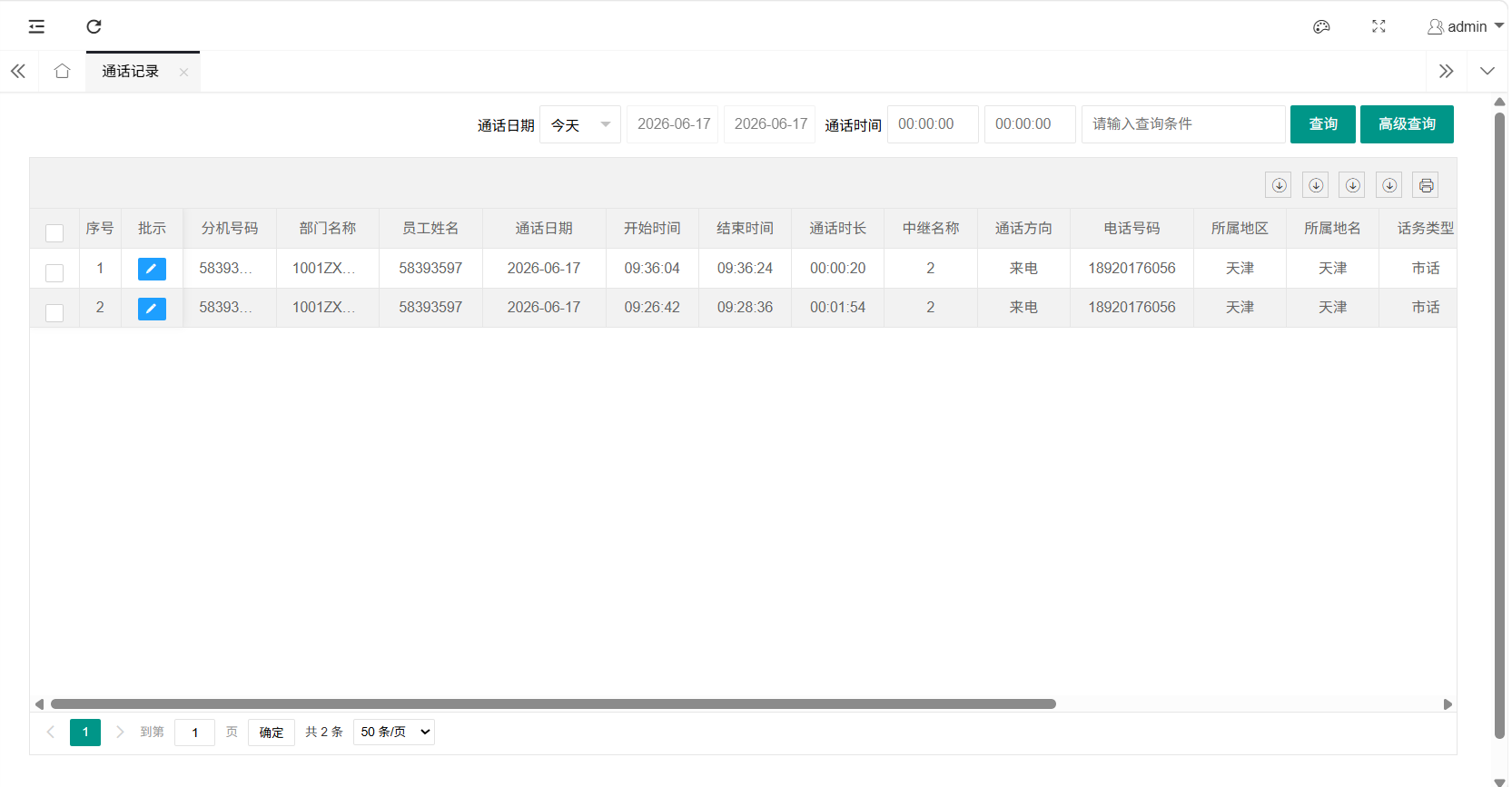
Task: Close the 通话记录 tab
Action: point(183,72)
